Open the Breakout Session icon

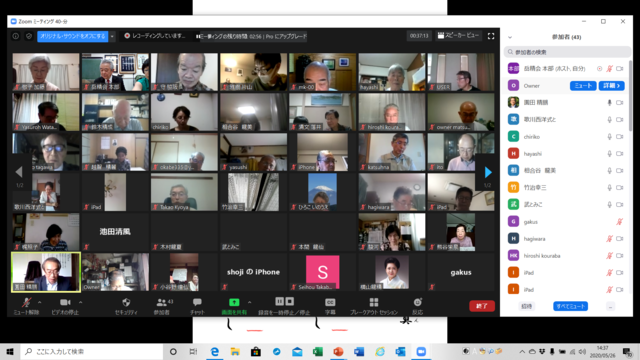click(x=374, y=302)
